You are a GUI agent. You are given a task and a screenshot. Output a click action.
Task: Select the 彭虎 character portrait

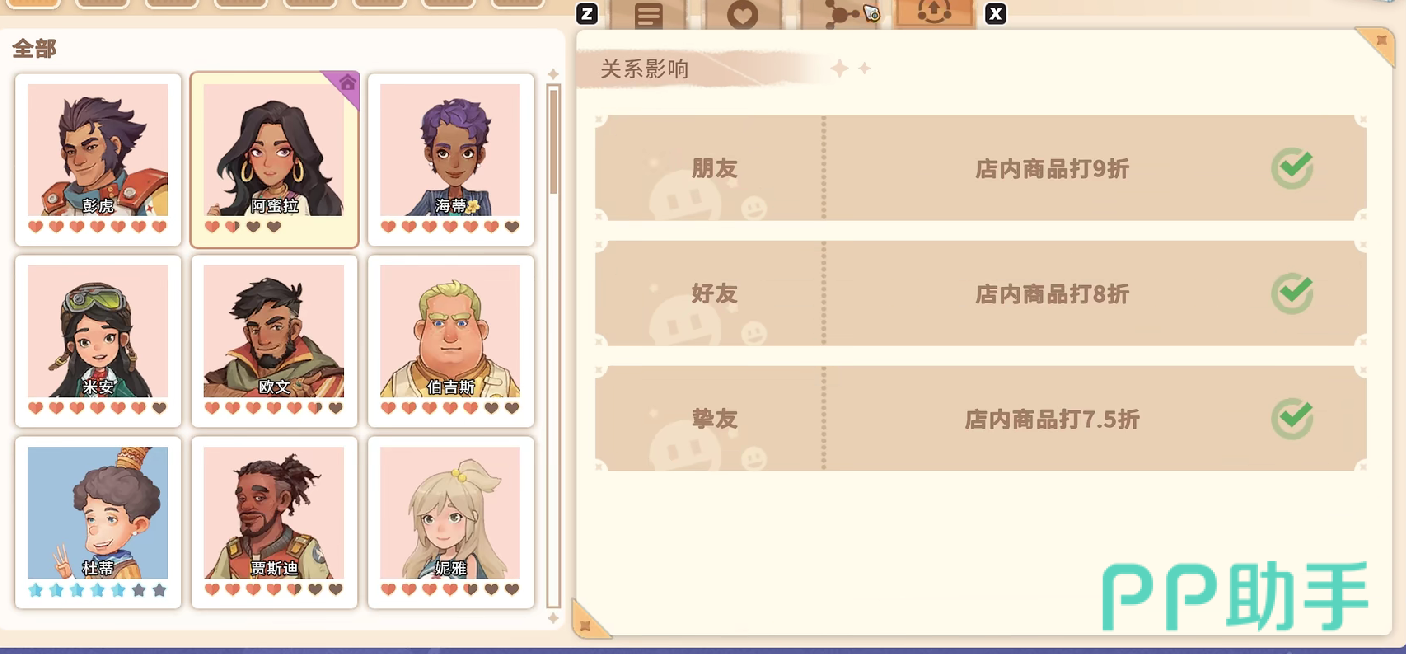(98, 150)
